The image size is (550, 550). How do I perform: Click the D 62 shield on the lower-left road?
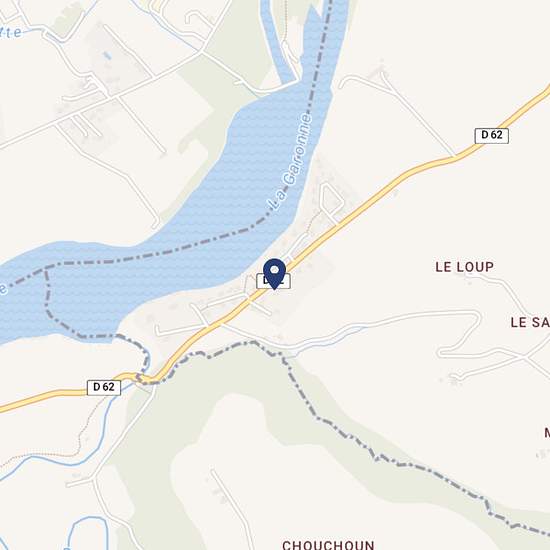104,387
